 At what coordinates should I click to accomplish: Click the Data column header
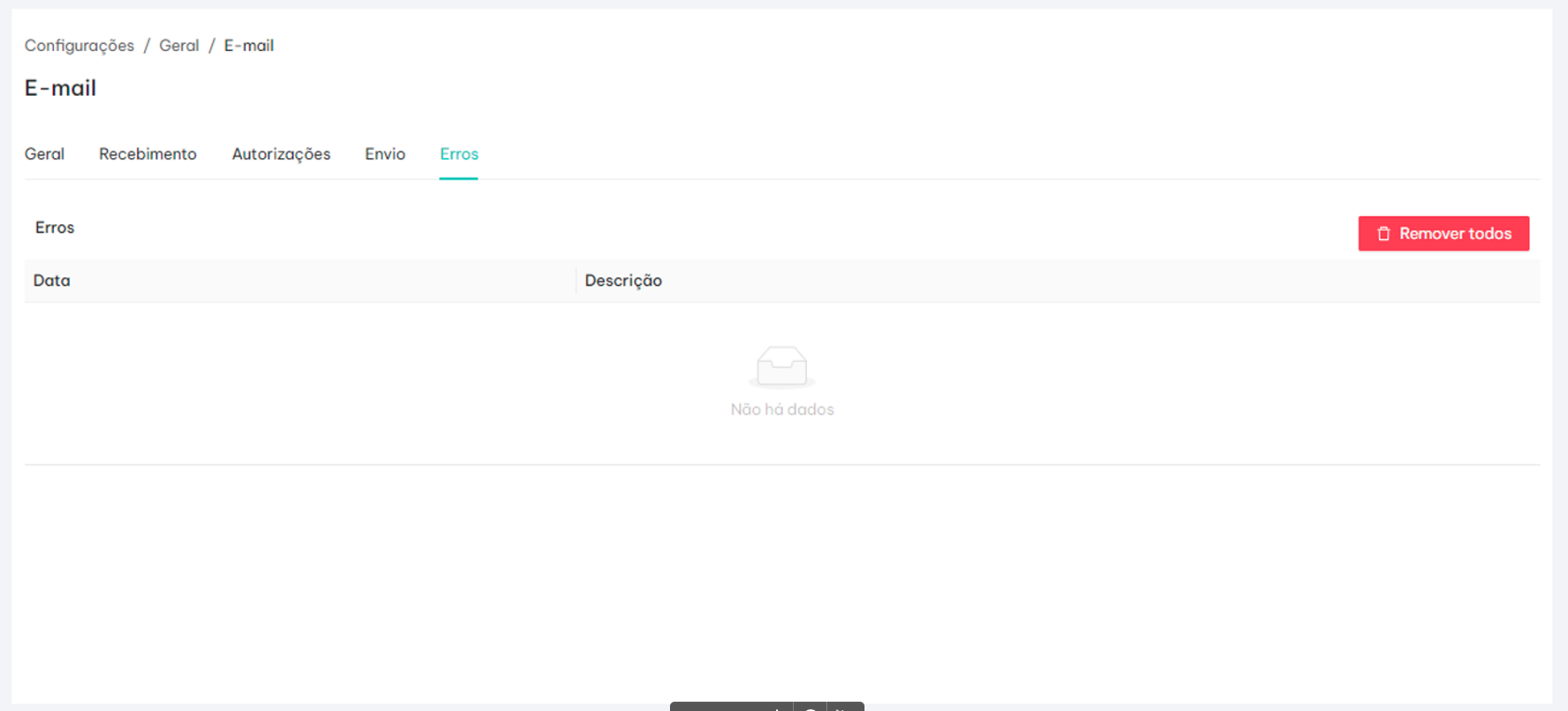coord(52,281)
